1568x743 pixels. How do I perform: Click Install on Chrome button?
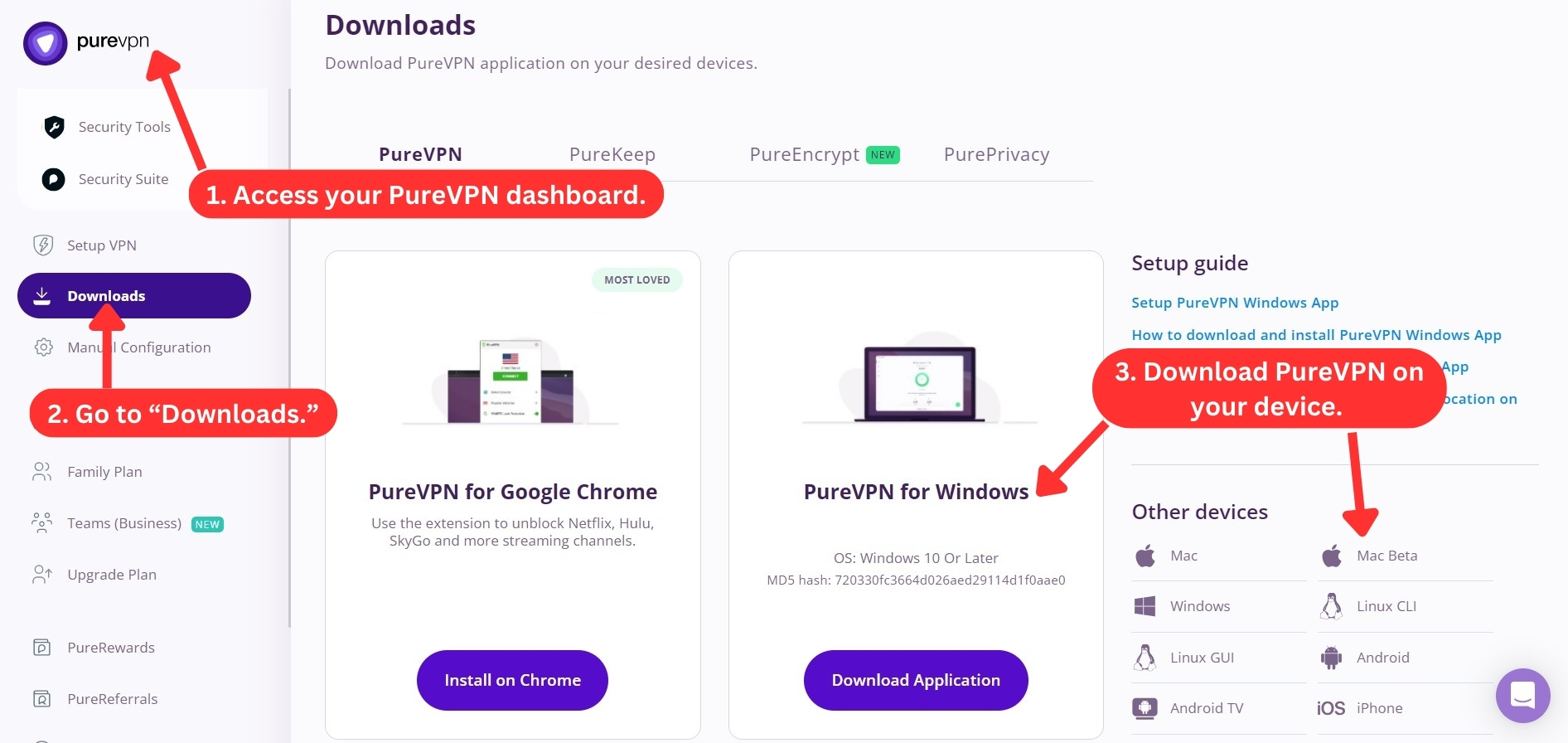(512, 680)
